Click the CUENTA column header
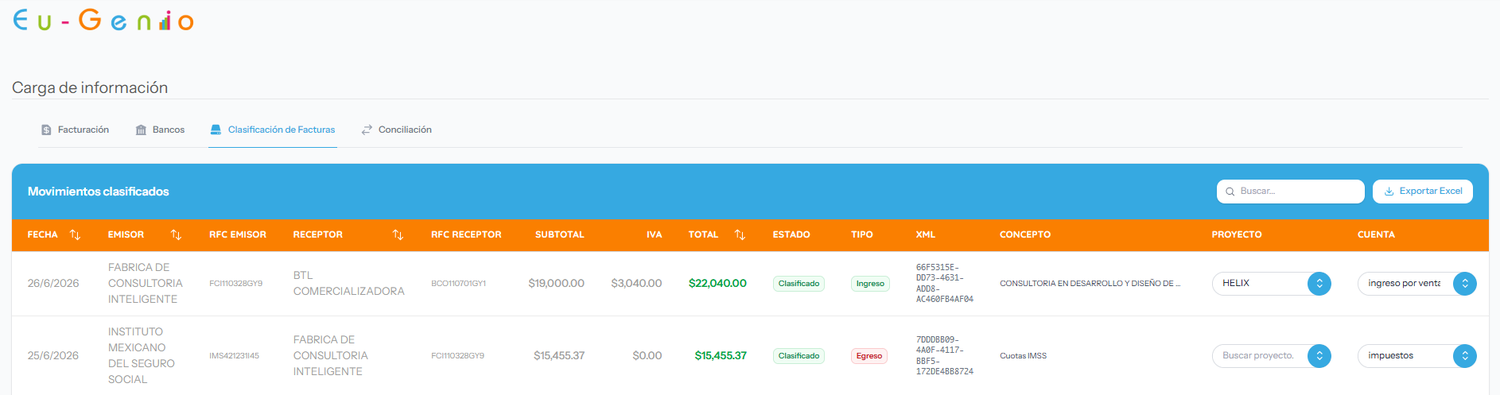The height and width of the screenshot is (395, 1500). pyautogui.click(x=1376, y=235)
